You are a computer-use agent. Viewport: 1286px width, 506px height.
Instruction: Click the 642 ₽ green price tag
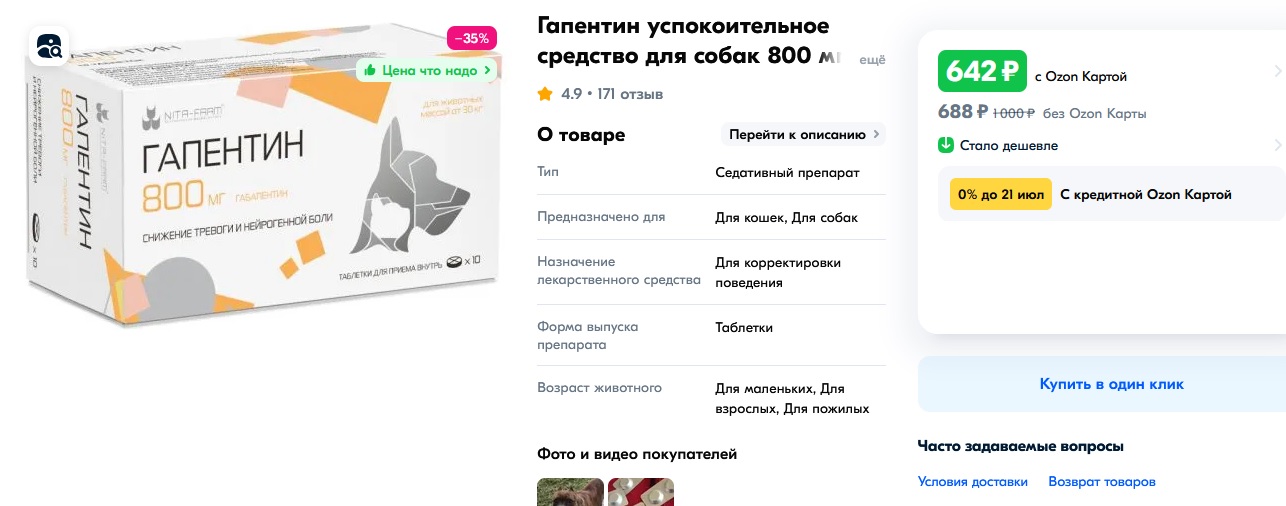click(x=983, y=71)
